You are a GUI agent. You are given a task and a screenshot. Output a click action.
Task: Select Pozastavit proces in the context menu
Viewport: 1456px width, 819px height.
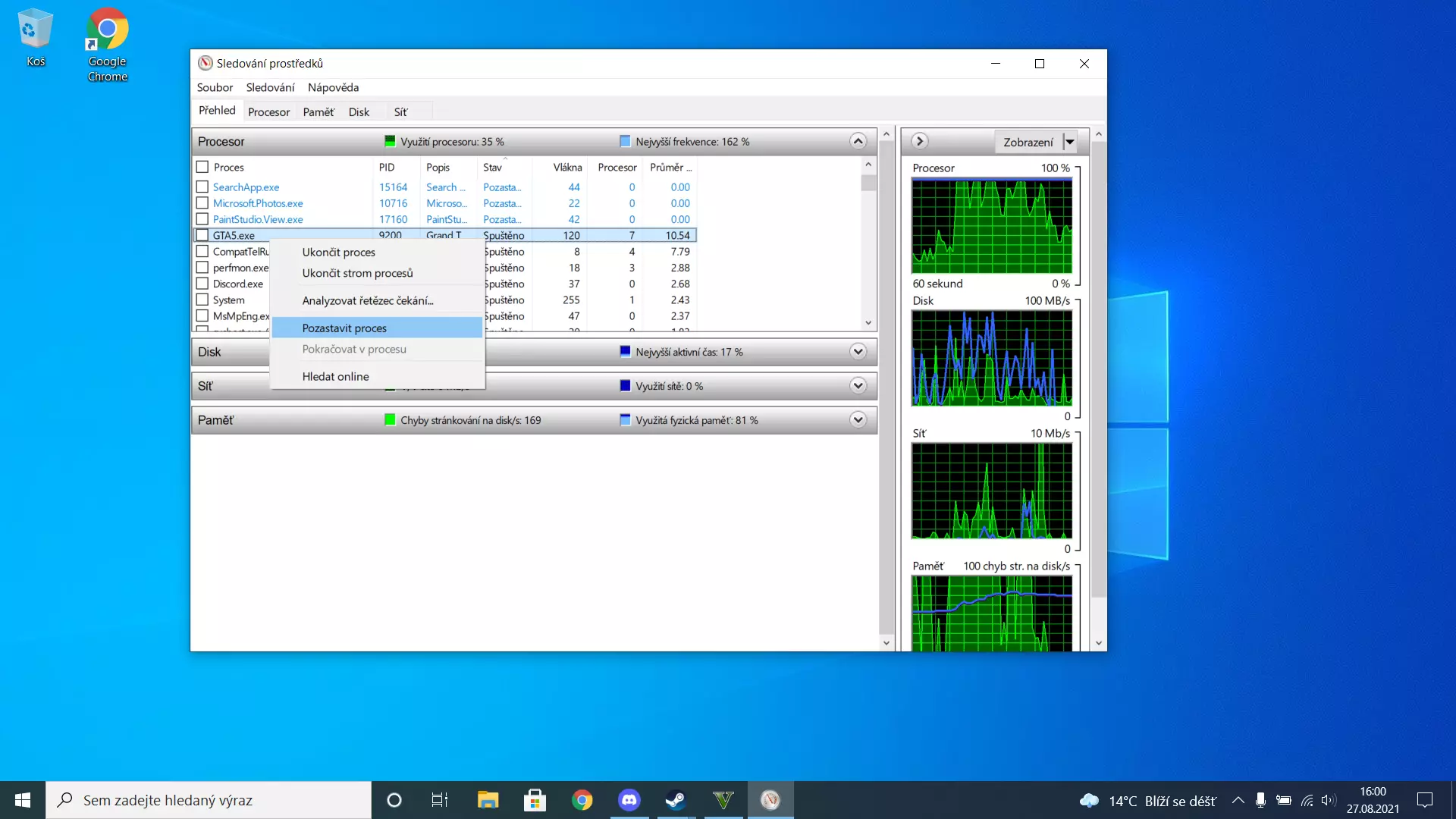pyautogui.click(x=344, y=328)
